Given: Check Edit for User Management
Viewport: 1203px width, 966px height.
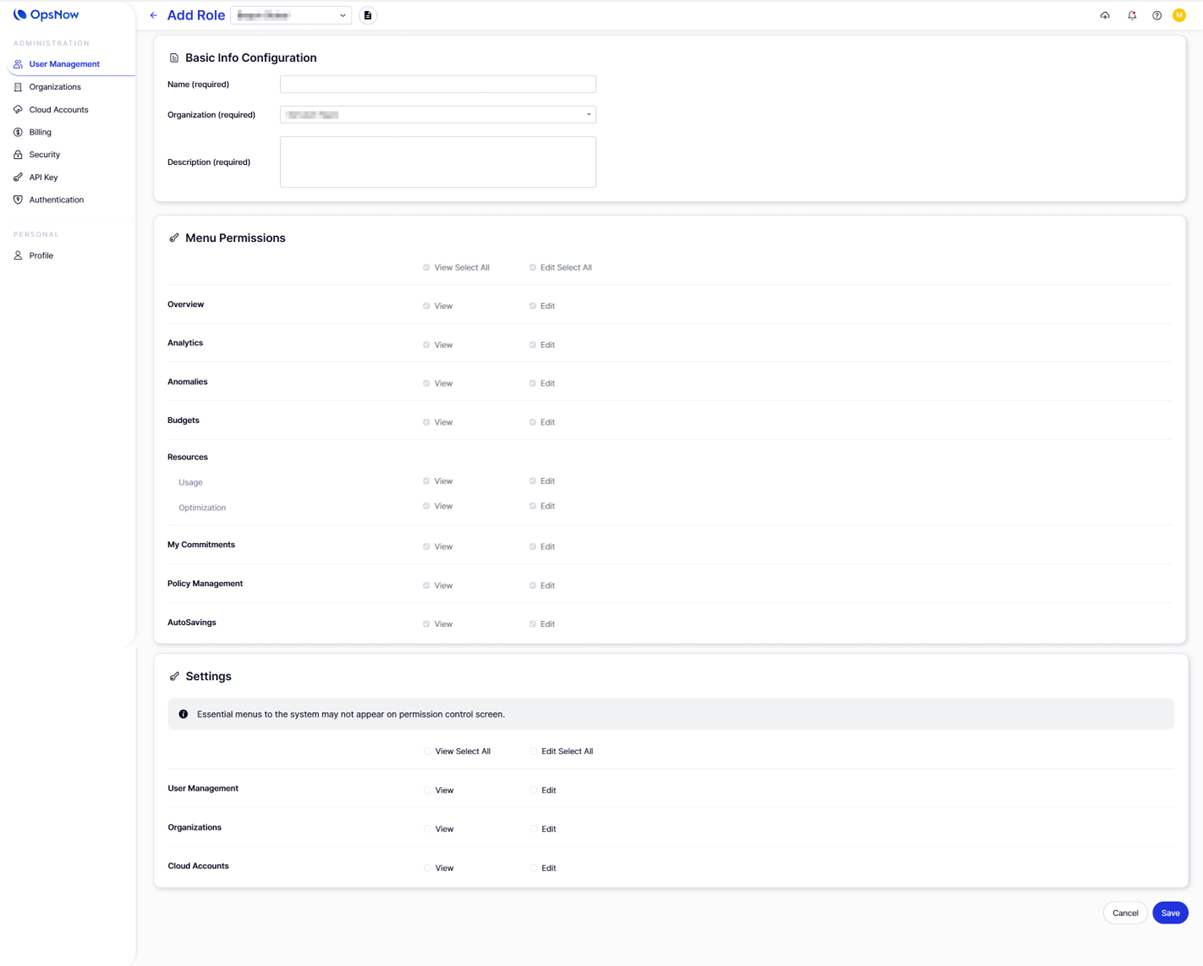Looking at the screenshot, I should coord(534,790).
